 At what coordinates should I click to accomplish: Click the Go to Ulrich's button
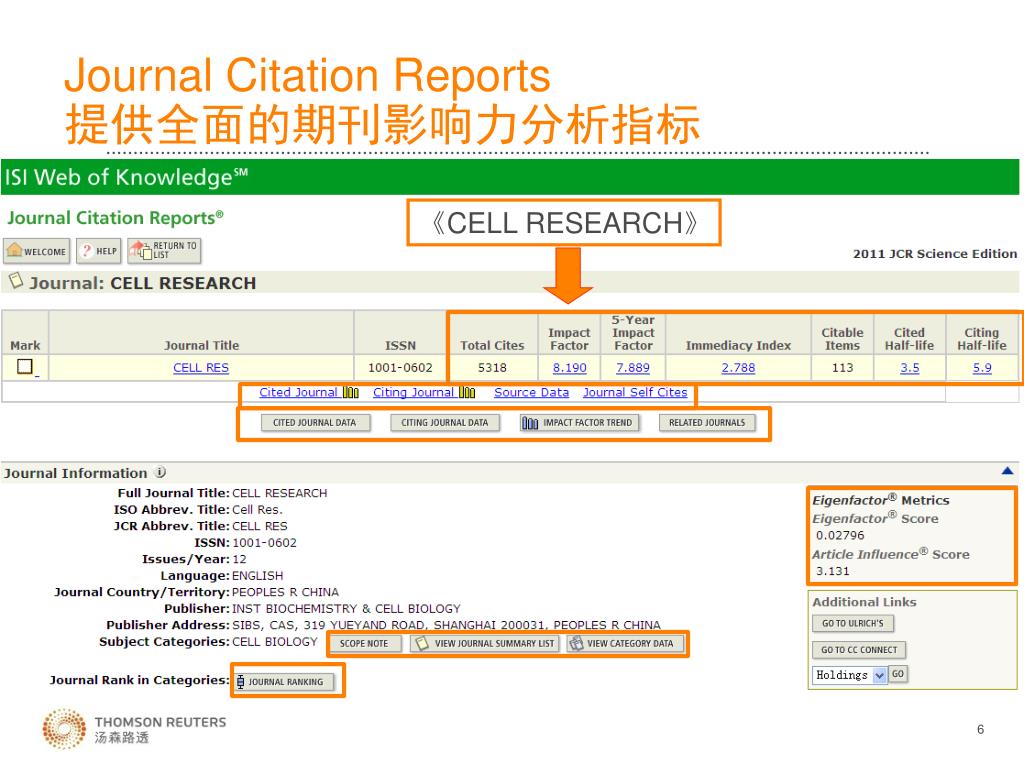click(x=852, y=623)
